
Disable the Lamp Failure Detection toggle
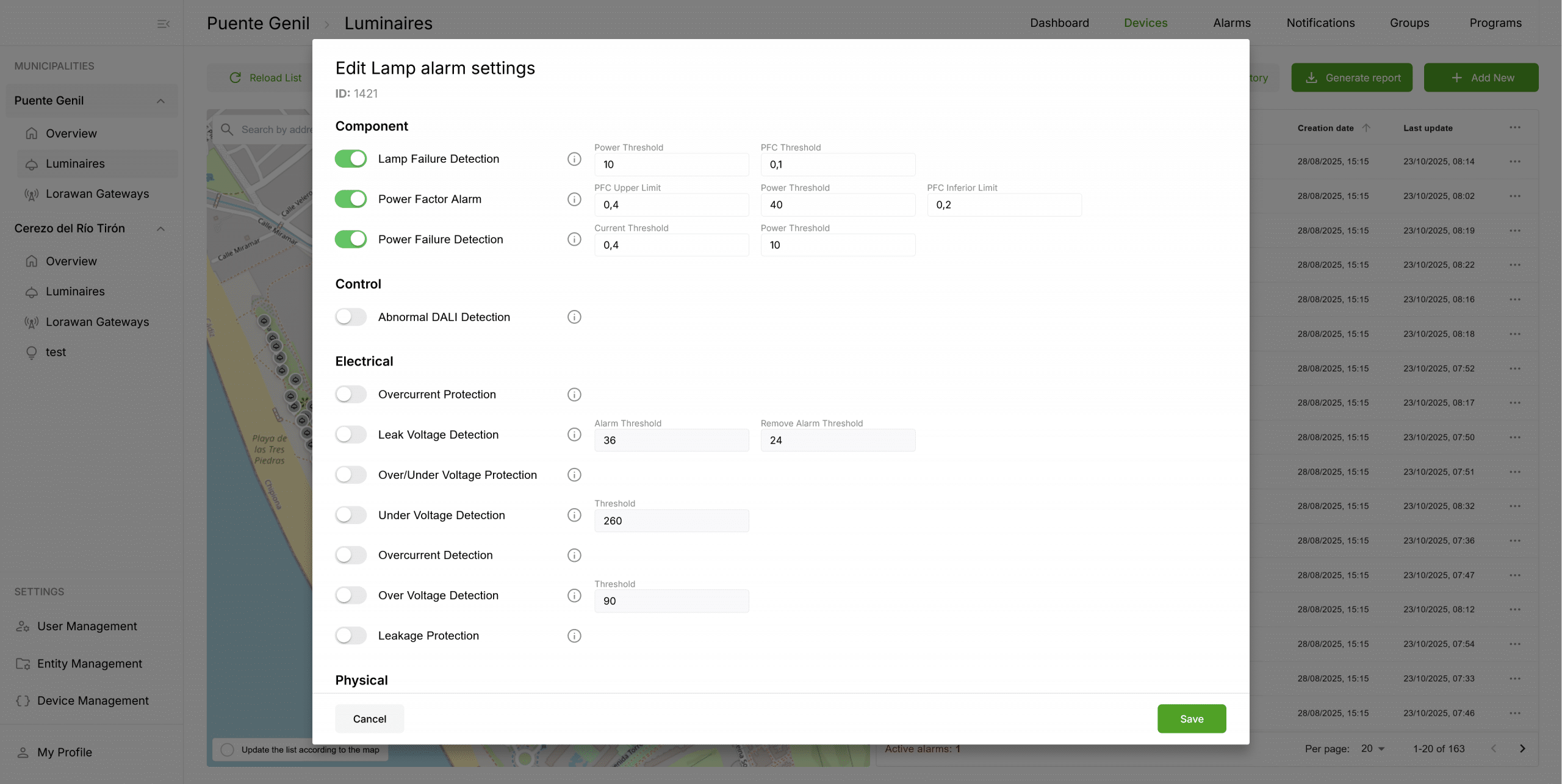(x=351, y=159)
